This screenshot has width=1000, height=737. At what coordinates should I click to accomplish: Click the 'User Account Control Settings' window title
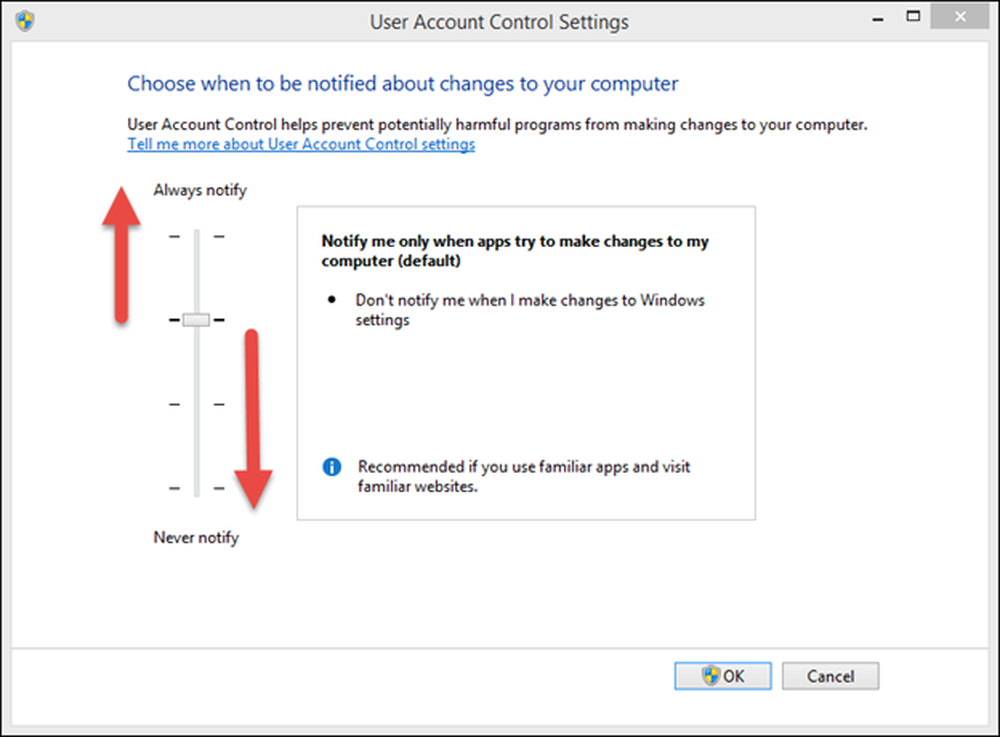click(x=499, y=22)
